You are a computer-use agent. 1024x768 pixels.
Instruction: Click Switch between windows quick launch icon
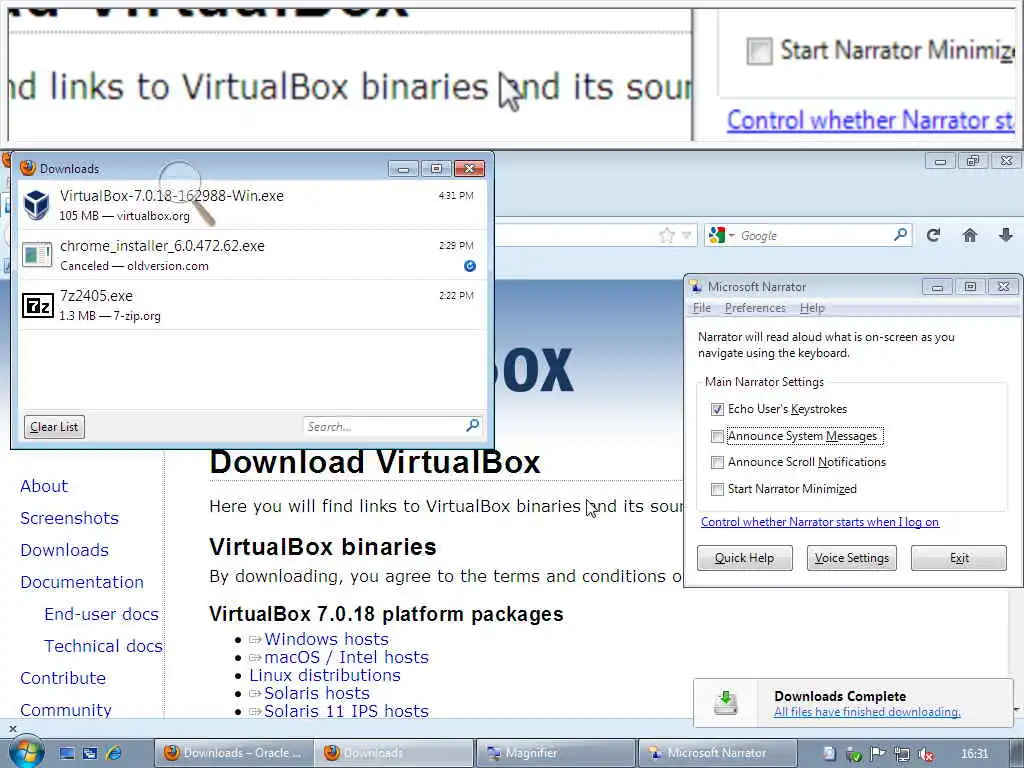(x=90, y=753)
